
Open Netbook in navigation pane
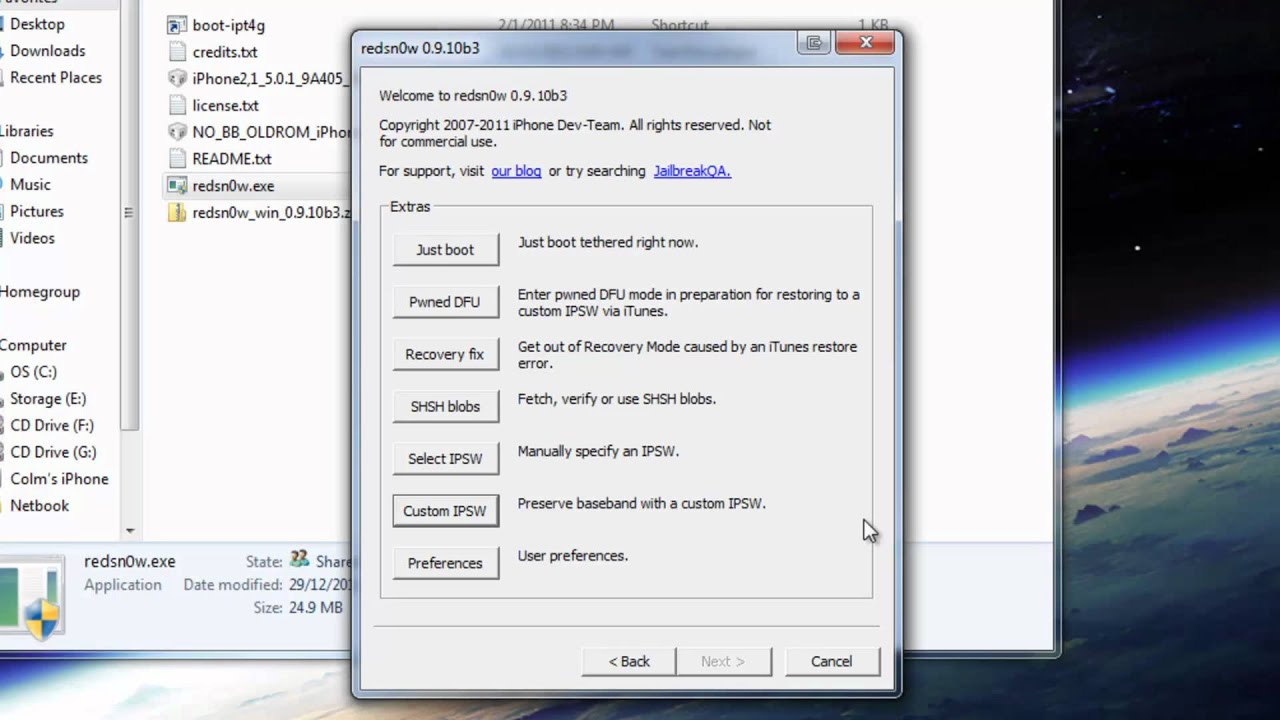[39, 506]
